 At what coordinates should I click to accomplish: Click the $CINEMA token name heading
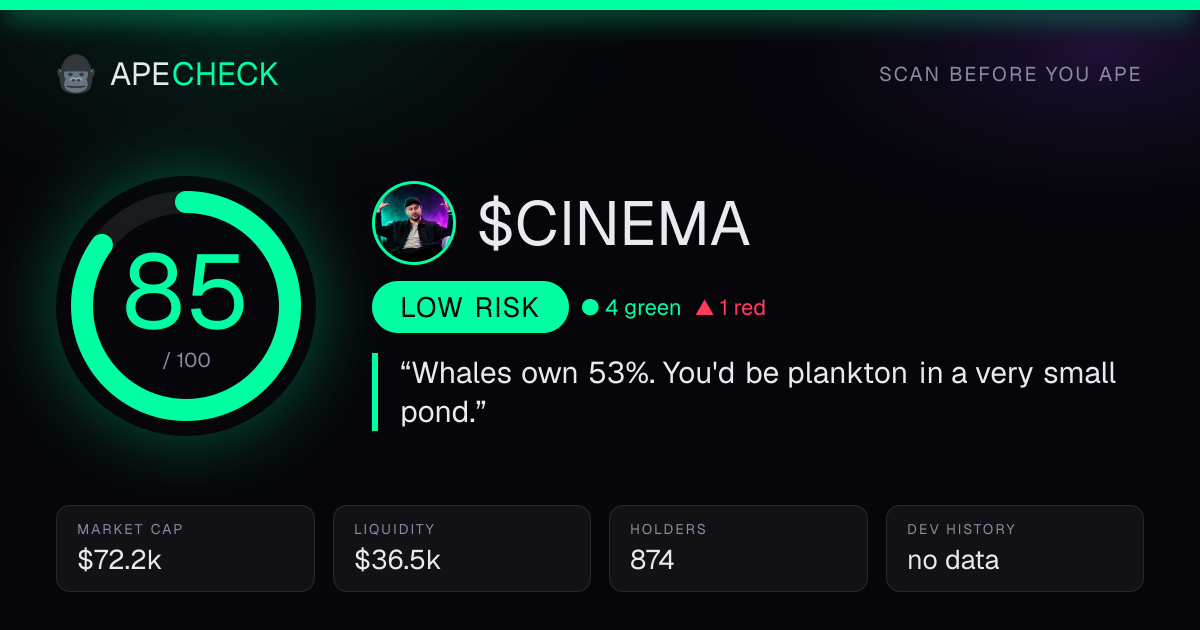point(614,224)
